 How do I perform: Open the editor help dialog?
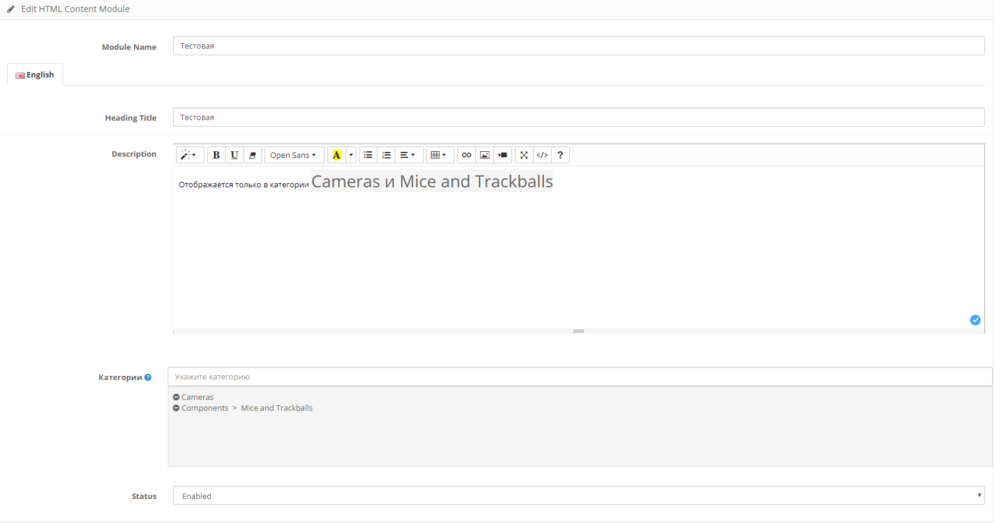(560, 155)
